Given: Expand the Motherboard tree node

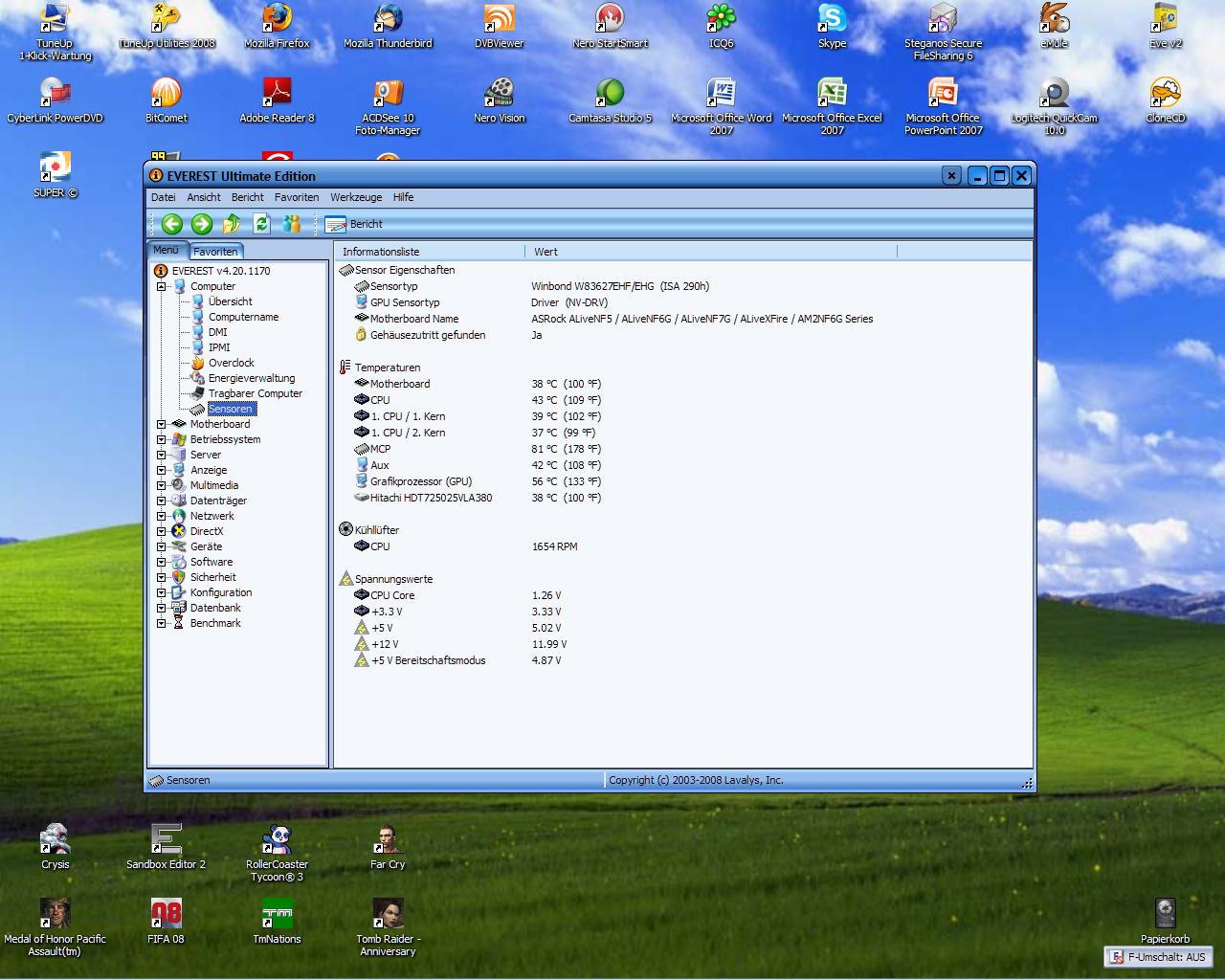Looking at the screenshot, I should coord(162,424).
